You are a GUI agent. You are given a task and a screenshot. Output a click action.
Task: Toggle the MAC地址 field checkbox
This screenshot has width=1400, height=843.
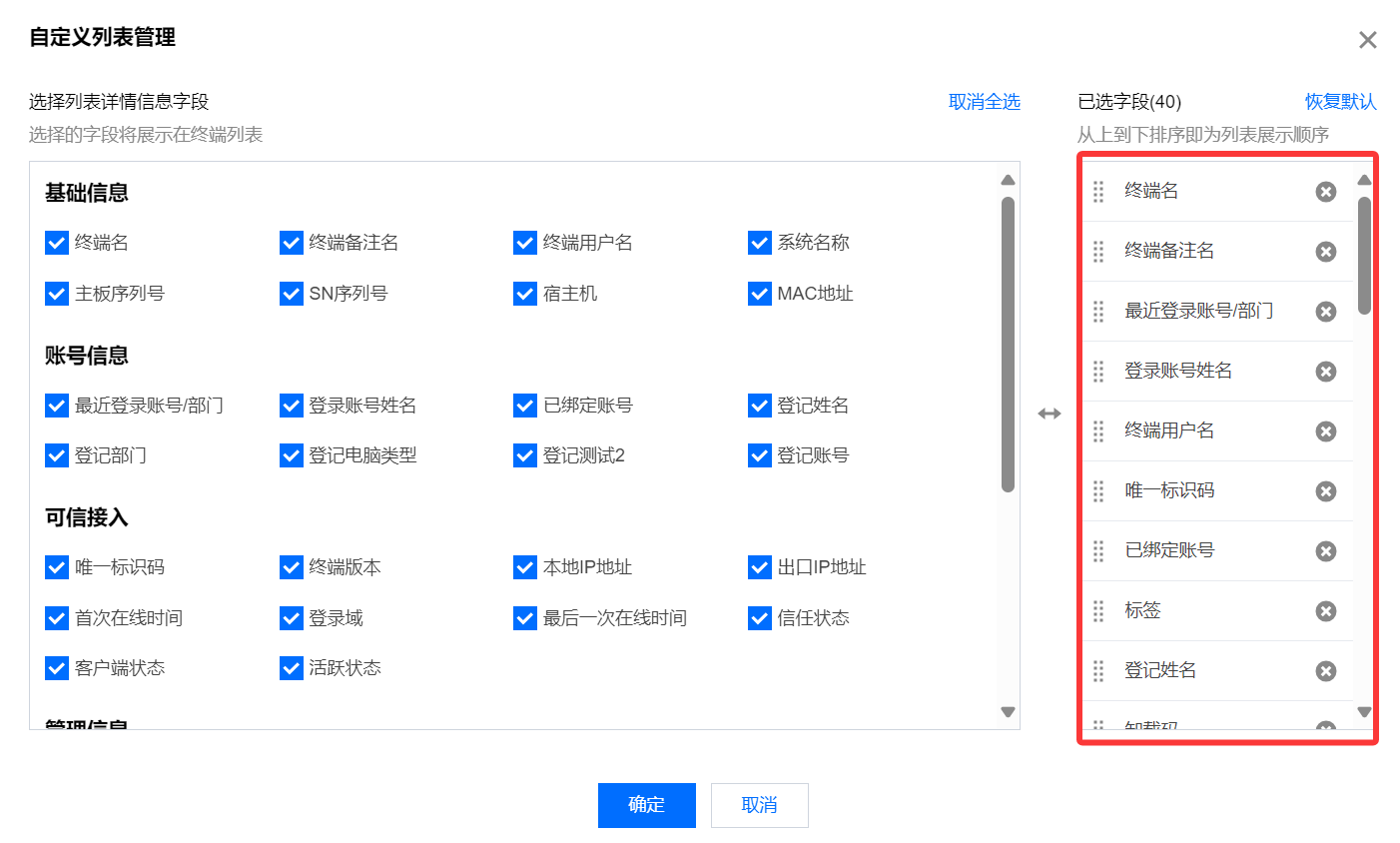point(760,294)
